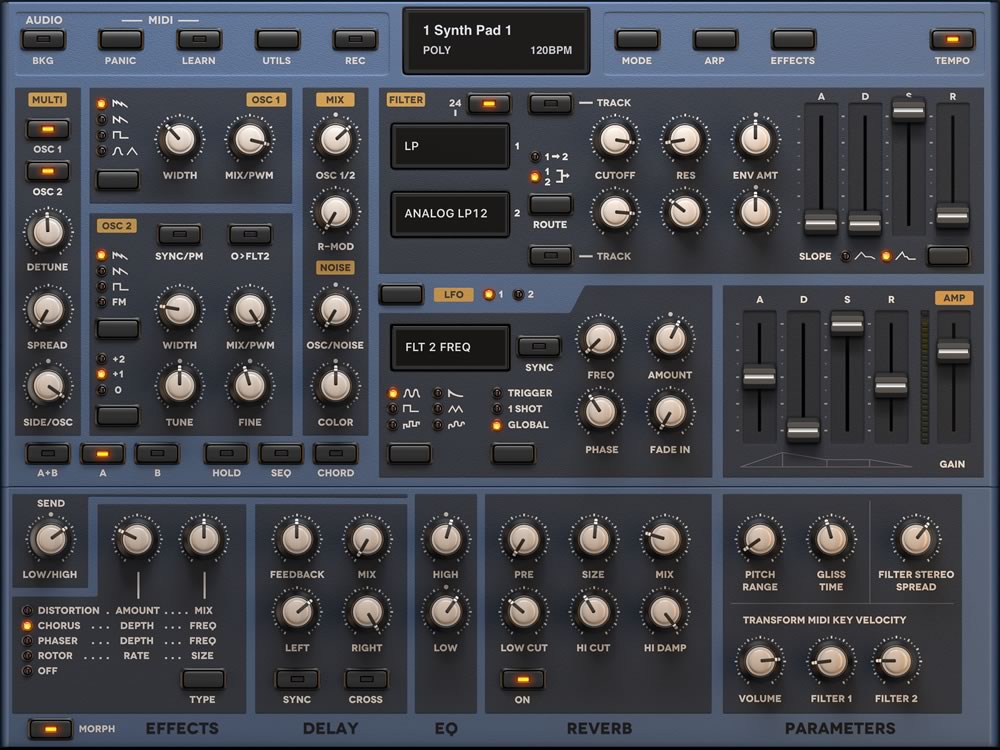The image size is (1000, 750).
Task: Select the A+B layer button
Action: coord(48,454)
